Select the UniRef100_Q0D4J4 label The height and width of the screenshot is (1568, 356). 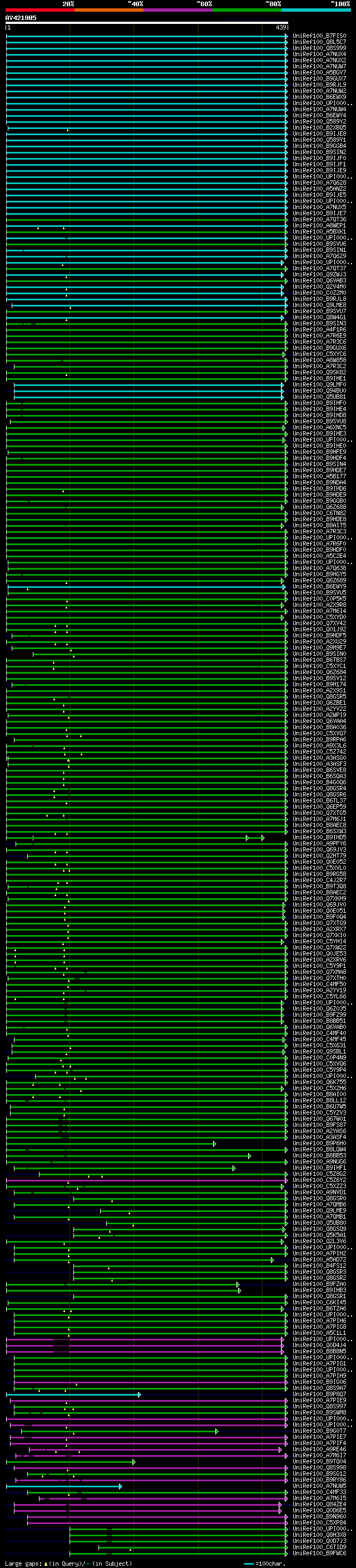[x=319, y=1344]
